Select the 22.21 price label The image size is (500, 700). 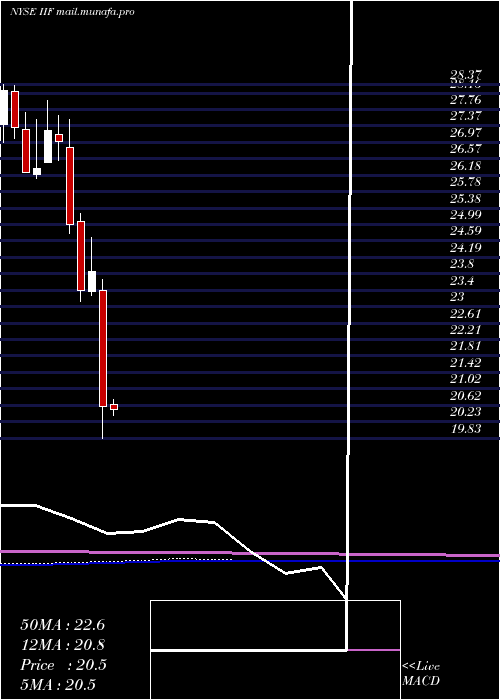click(465, 330)
